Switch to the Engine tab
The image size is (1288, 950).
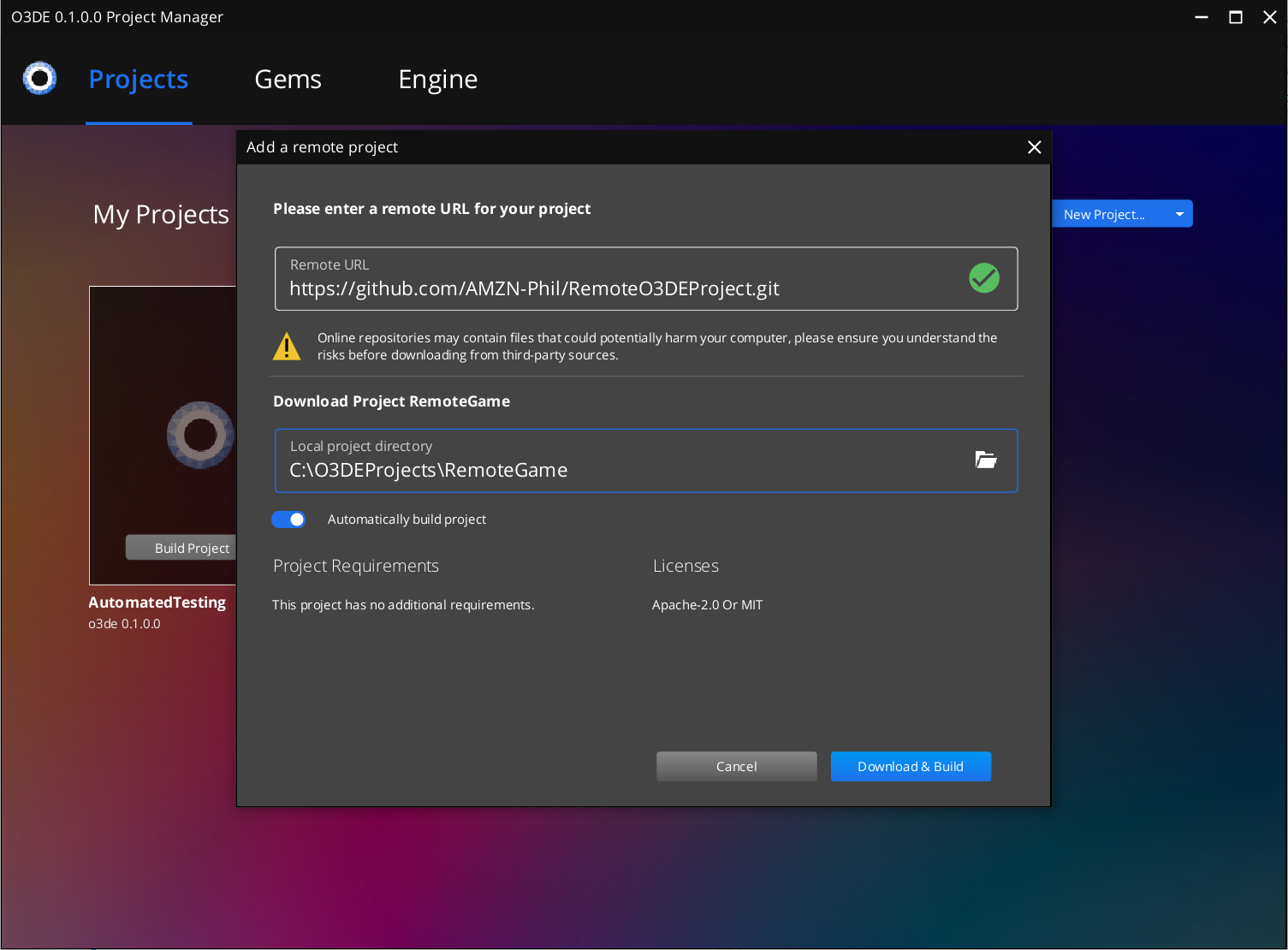tap(437, 80)
